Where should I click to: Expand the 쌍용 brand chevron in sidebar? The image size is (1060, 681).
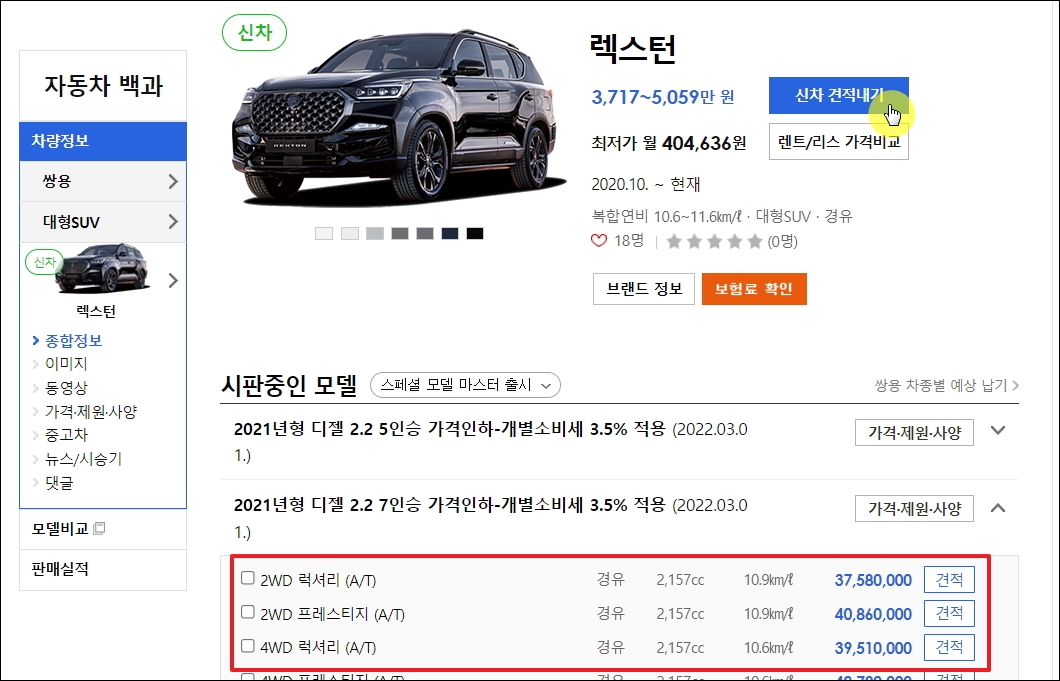(x=173, y=181)
